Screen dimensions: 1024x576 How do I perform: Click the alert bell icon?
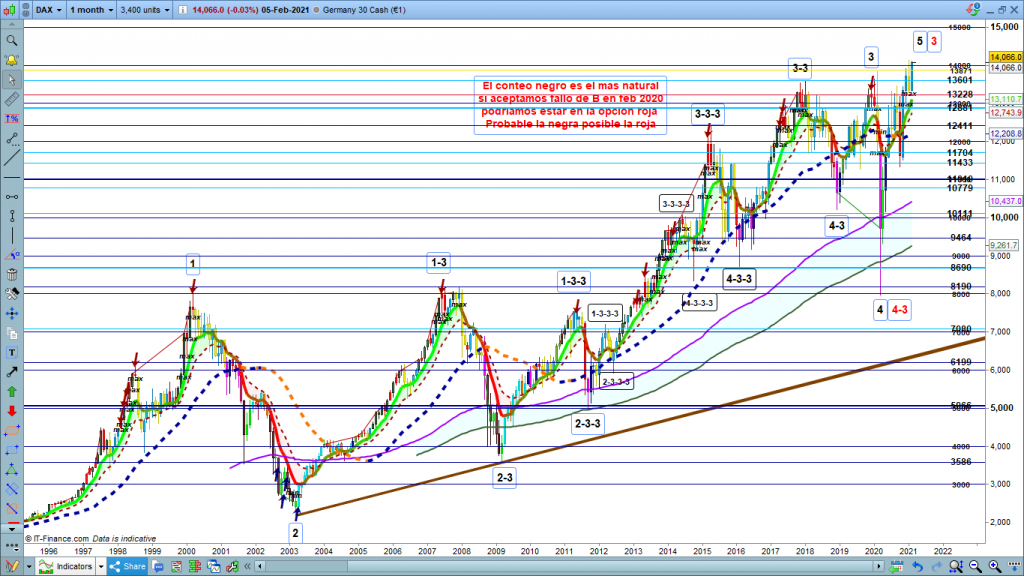tap(11, 61)
